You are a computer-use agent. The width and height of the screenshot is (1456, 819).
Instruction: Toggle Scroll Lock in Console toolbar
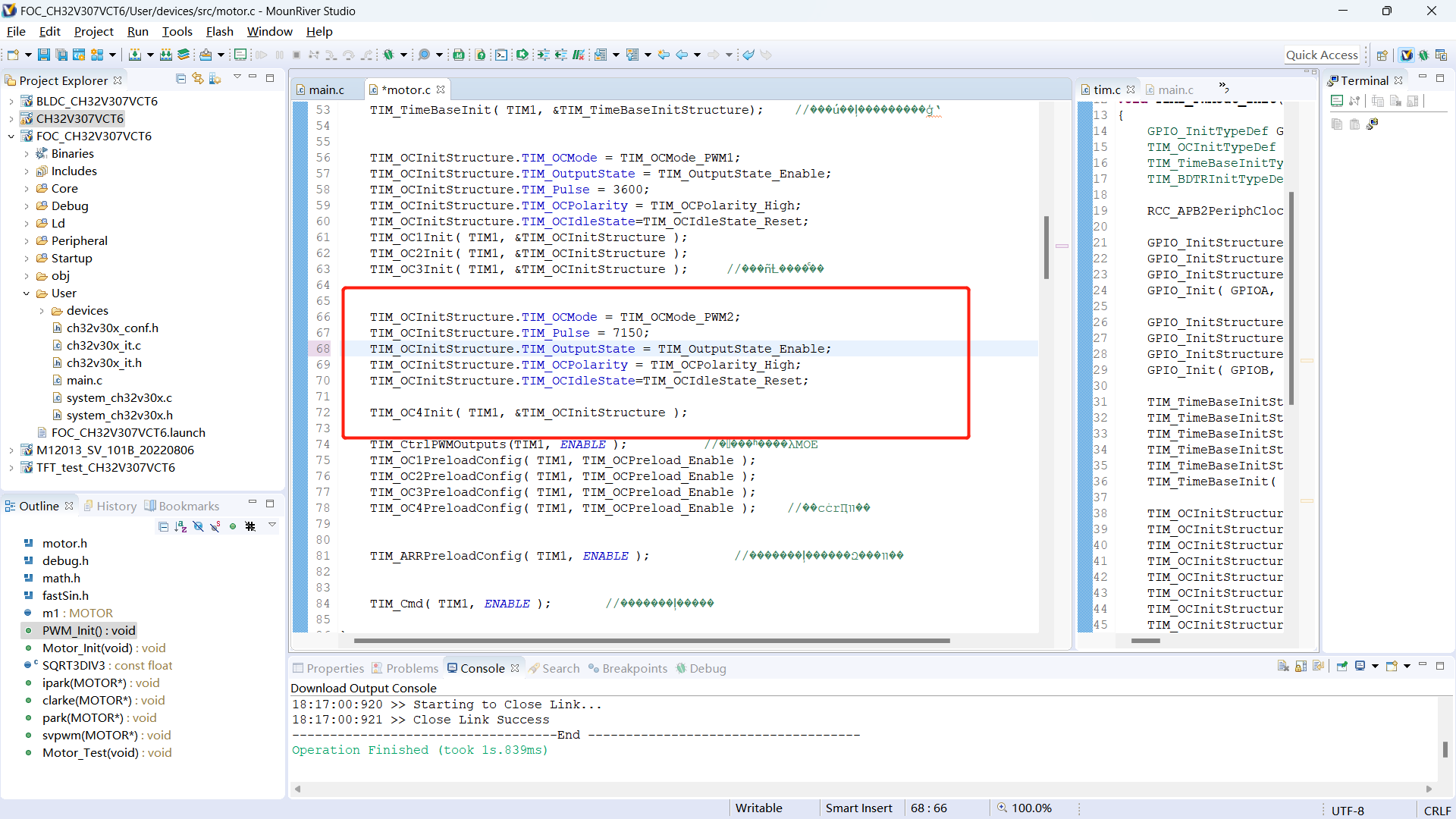point(1301,667)
